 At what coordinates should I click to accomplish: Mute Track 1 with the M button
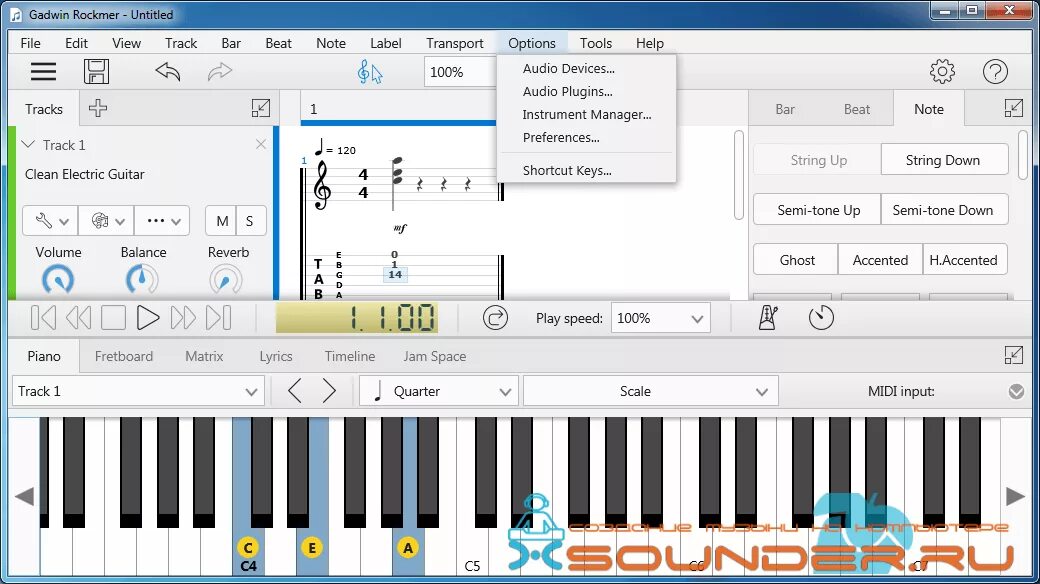(x=222, y=221)
